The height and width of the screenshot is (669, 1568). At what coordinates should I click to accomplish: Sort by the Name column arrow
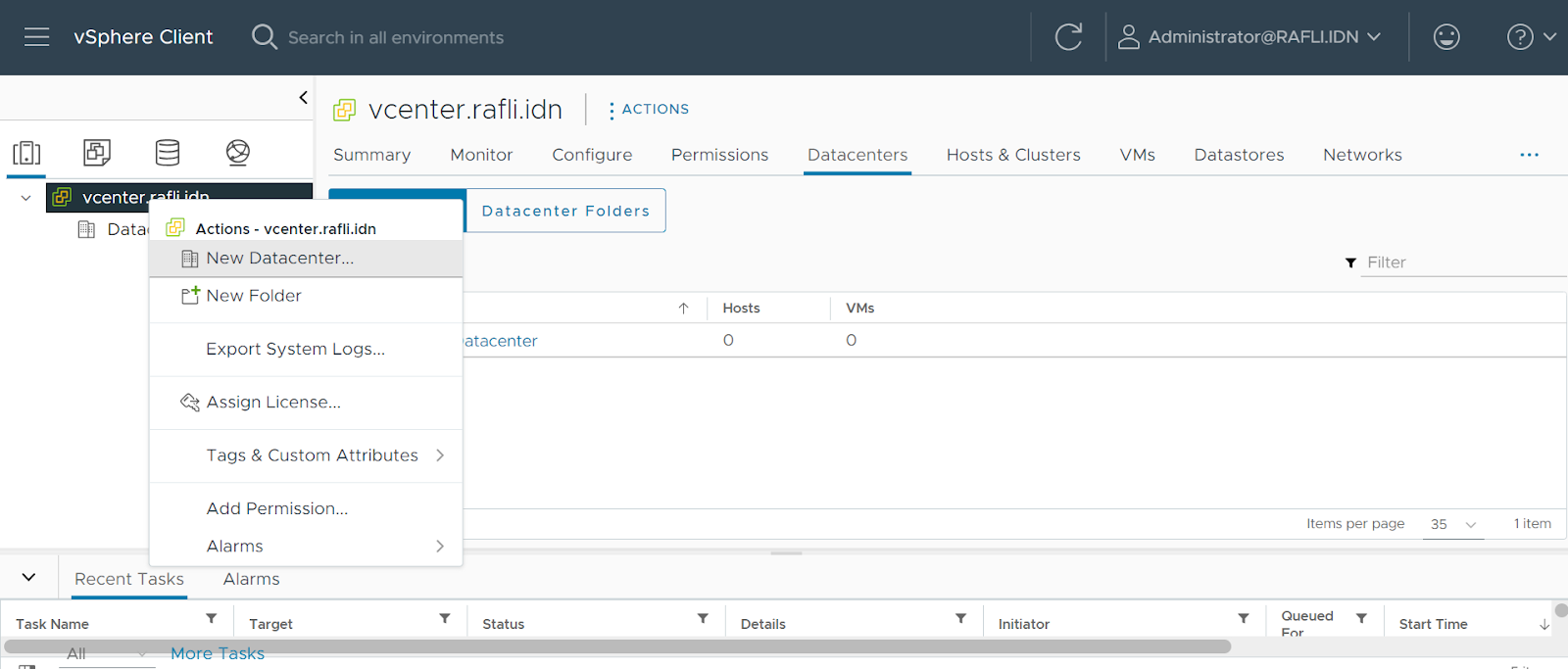pos(683,309)
